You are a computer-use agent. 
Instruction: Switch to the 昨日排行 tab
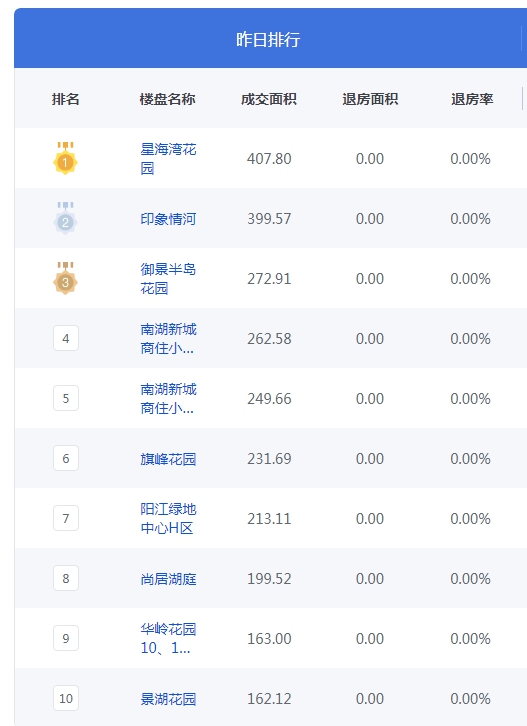tap(268, 39)
